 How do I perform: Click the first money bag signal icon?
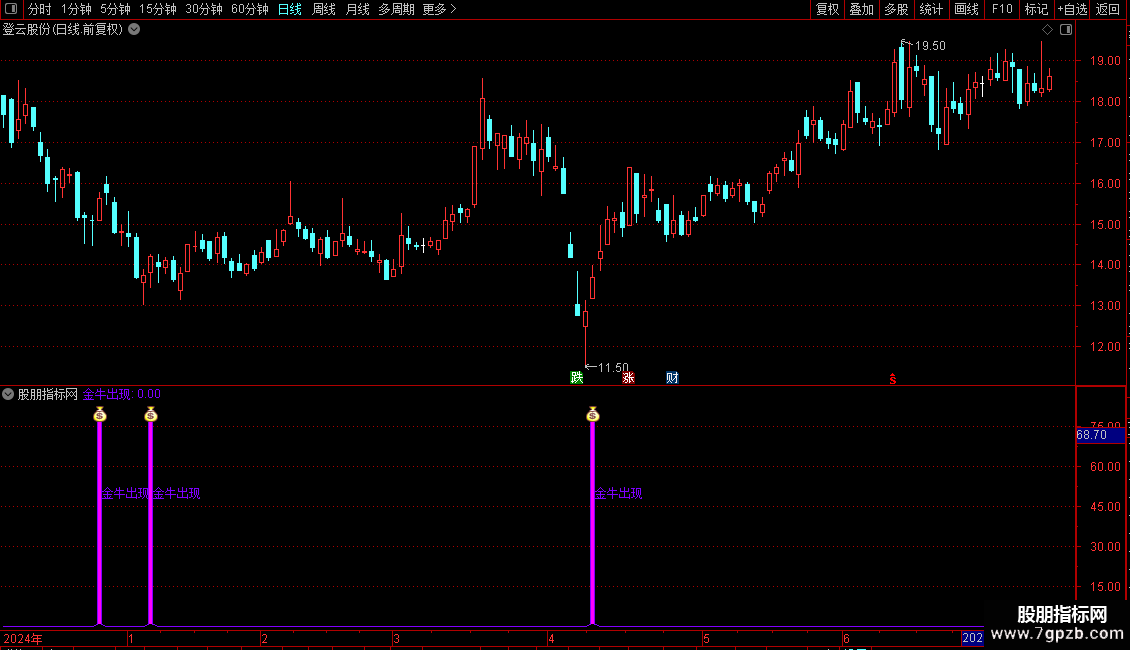[x=100, y=414]
